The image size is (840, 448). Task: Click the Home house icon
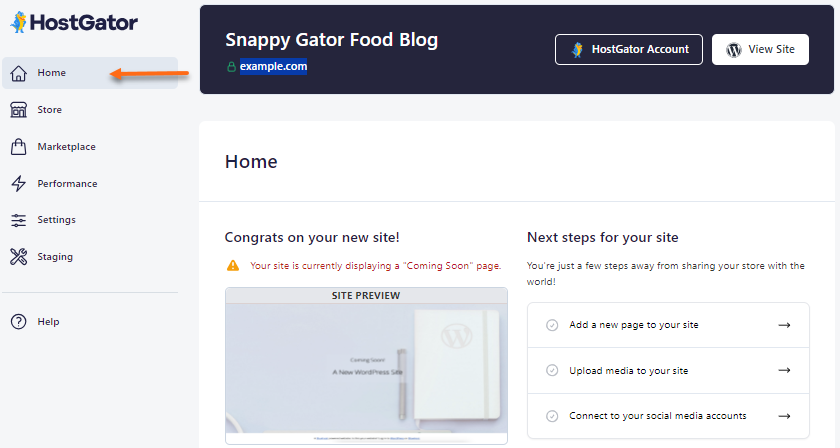[x=18, y=73]
